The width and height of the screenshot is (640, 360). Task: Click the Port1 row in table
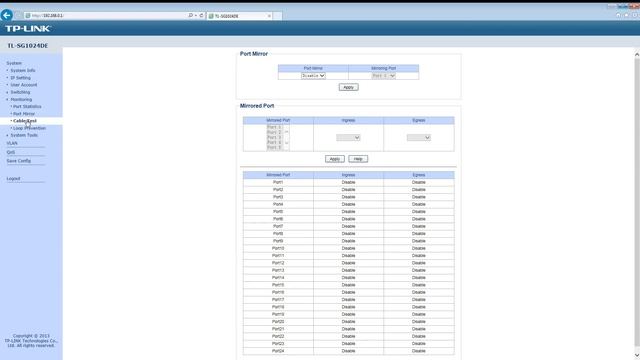click(x=349, y=182)
